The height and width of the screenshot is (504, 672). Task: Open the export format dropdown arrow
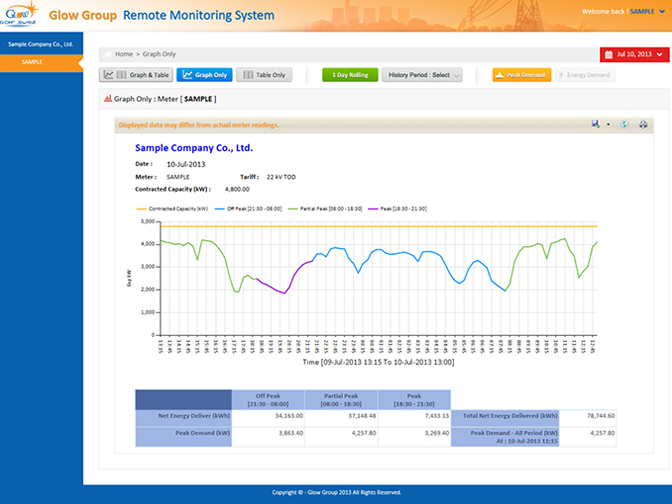[x=608, y=125]
